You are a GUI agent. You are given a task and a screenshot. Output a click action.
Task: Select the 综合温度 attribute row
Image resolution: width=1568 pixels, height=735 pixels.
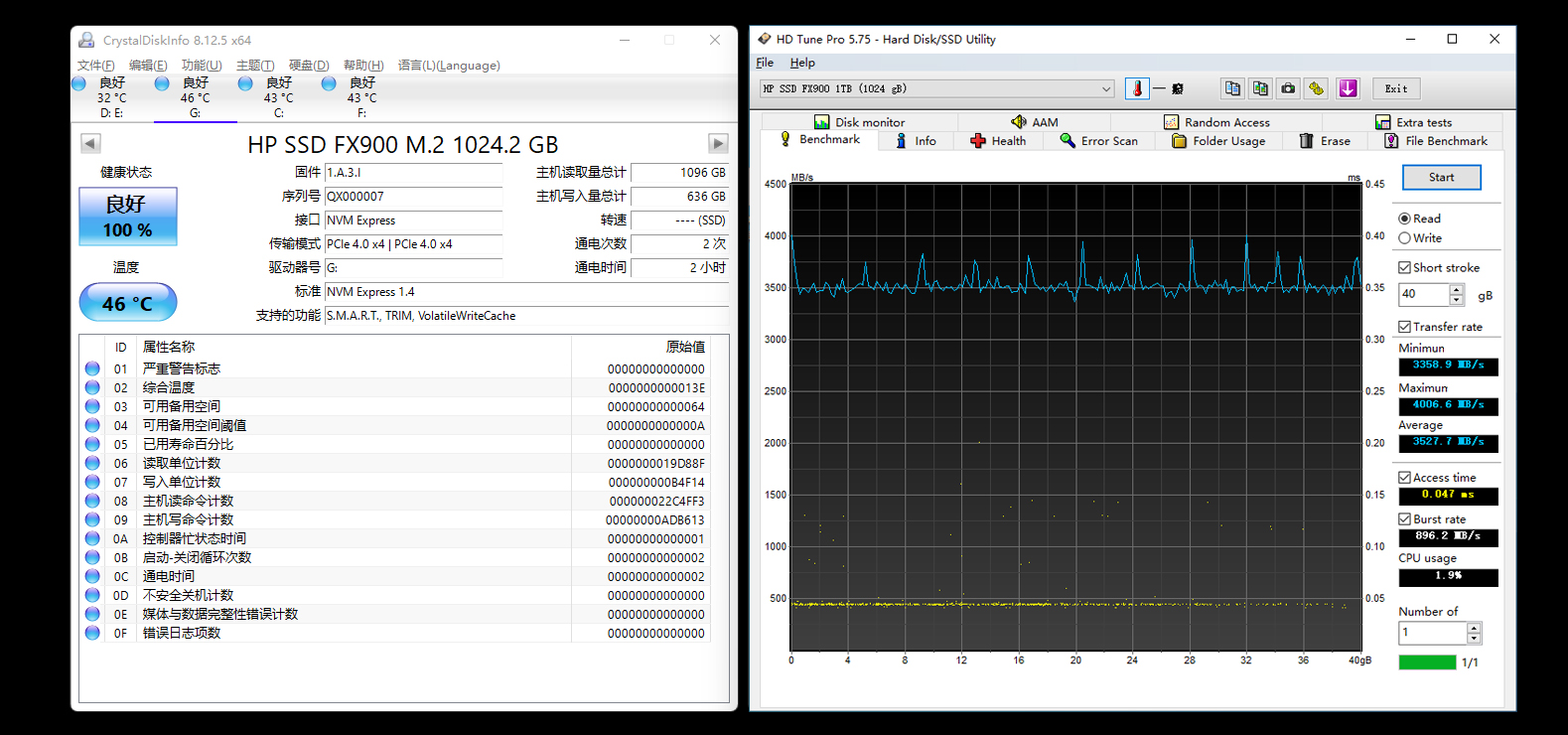pyautogui.click(x=396, y=387)
